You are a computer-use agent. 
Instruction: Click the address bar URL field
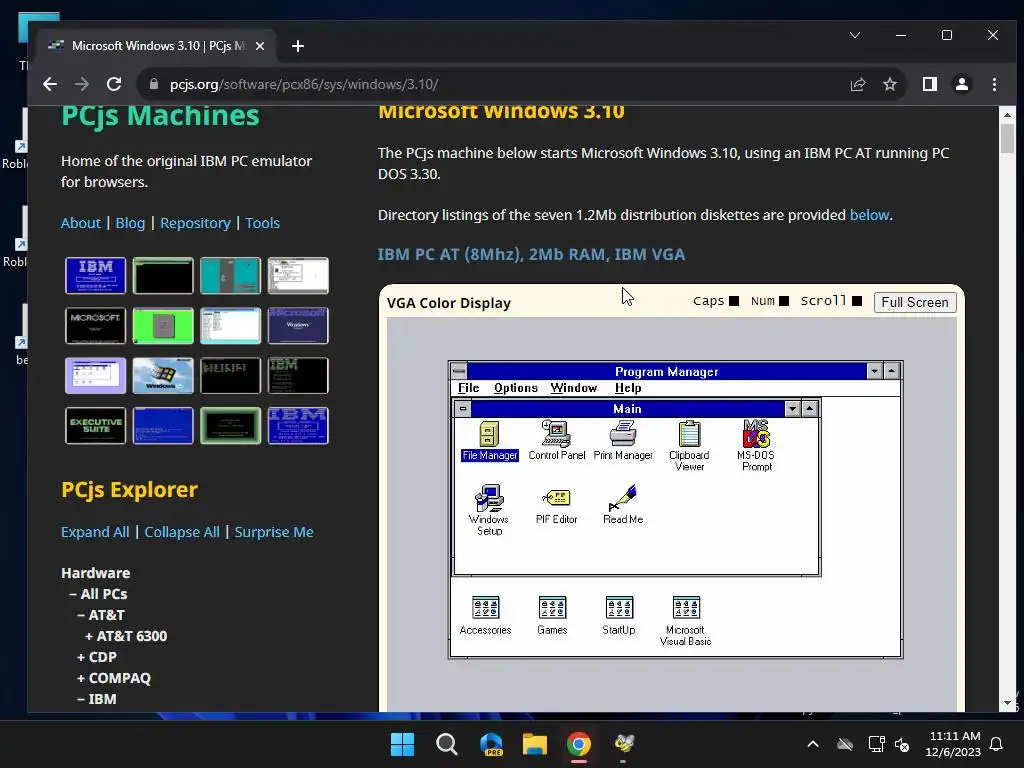point(490,84)
